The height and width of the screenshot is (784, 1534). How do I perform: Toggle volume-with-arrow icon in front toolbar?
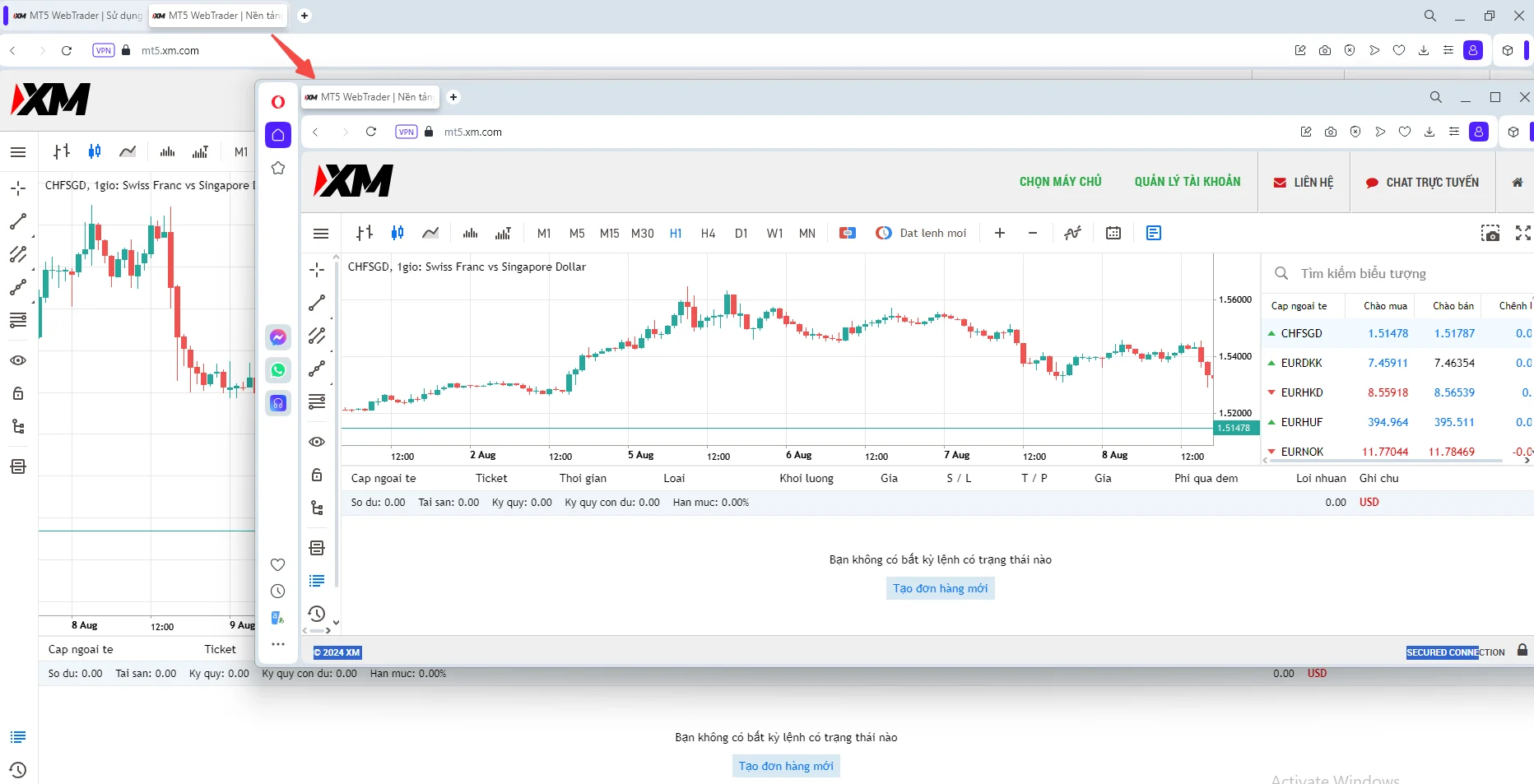[503, 234]
